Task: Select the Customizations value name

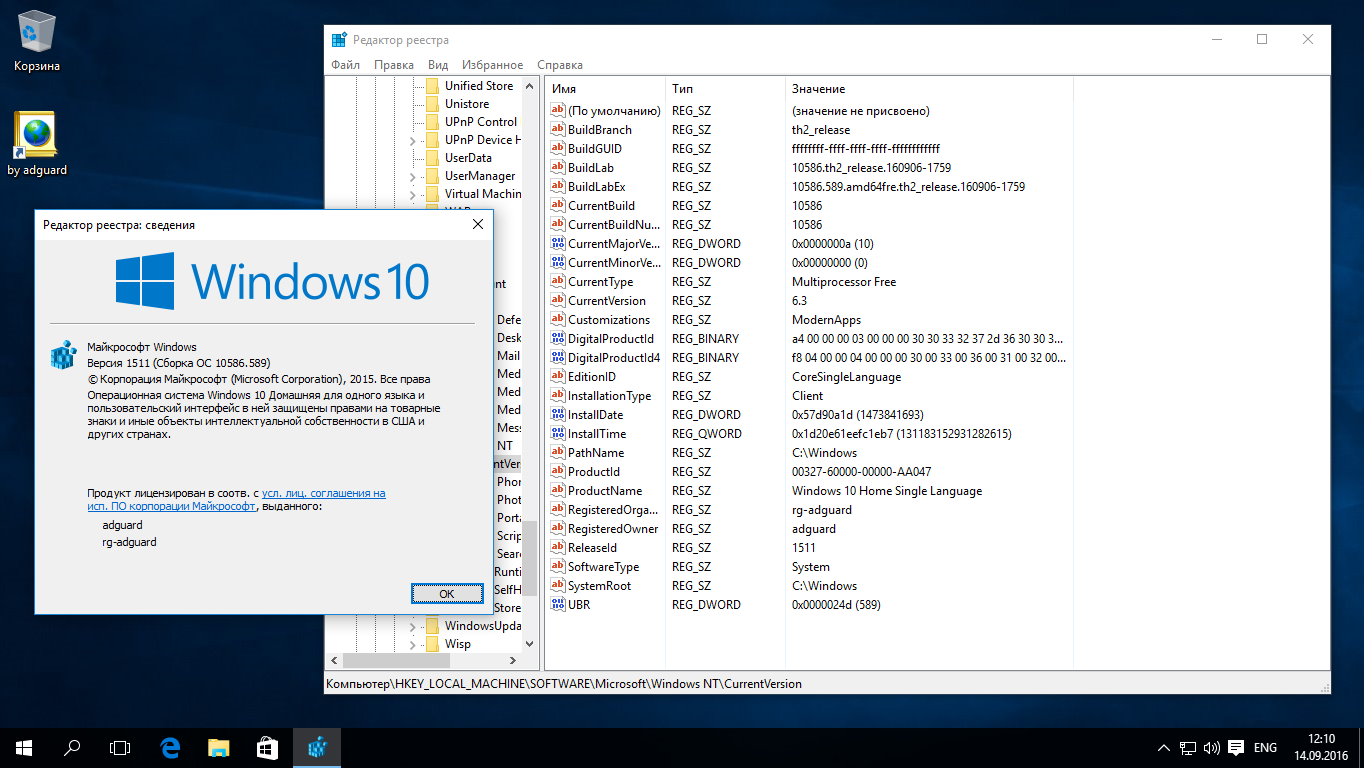Action: (609, 320)
